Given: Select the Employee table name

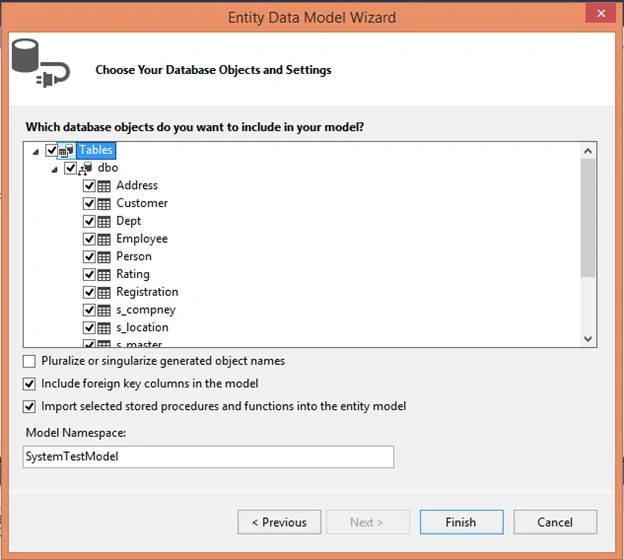Looking at the screenshot, I should 142,239.
